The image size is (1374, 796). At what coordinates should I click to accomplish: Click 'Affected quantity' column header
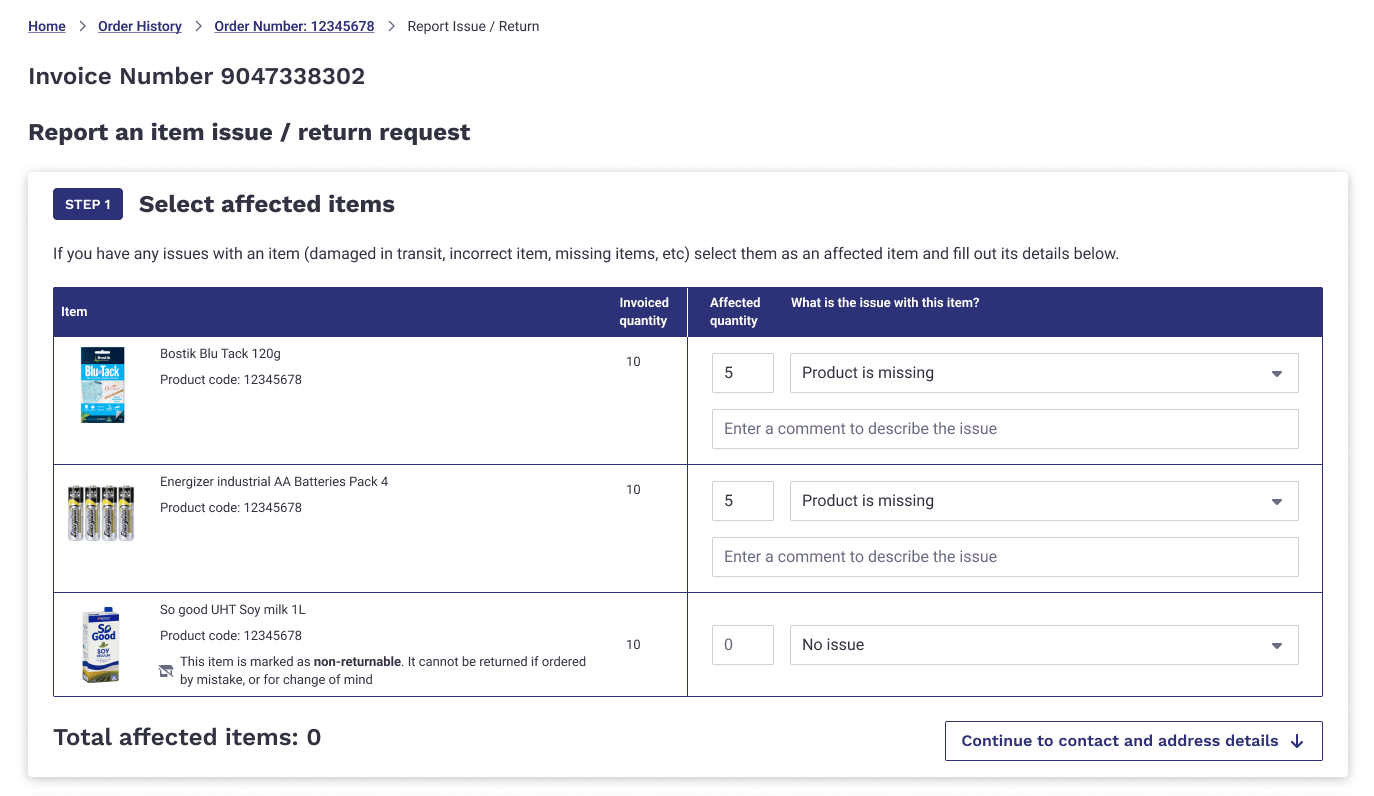click(735, 312)
